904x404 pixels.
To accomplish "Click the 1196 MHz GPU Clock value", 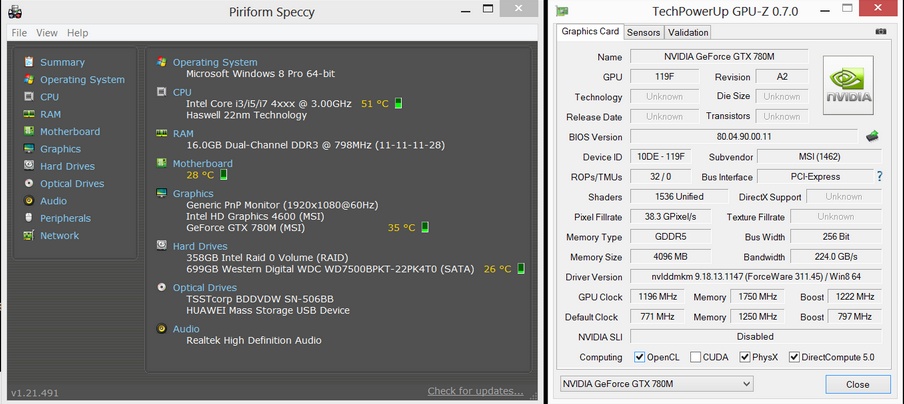I will pyautogui.click(x=657, y=297).
